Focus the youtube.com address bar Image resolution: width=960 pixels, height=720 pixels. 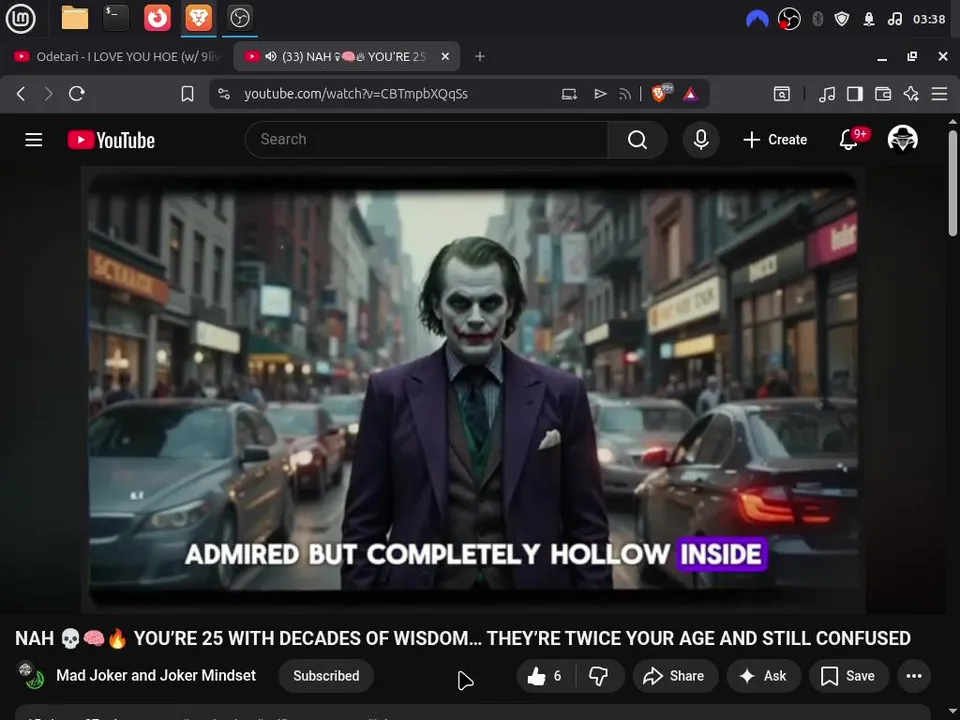click(x=355, y=94)
